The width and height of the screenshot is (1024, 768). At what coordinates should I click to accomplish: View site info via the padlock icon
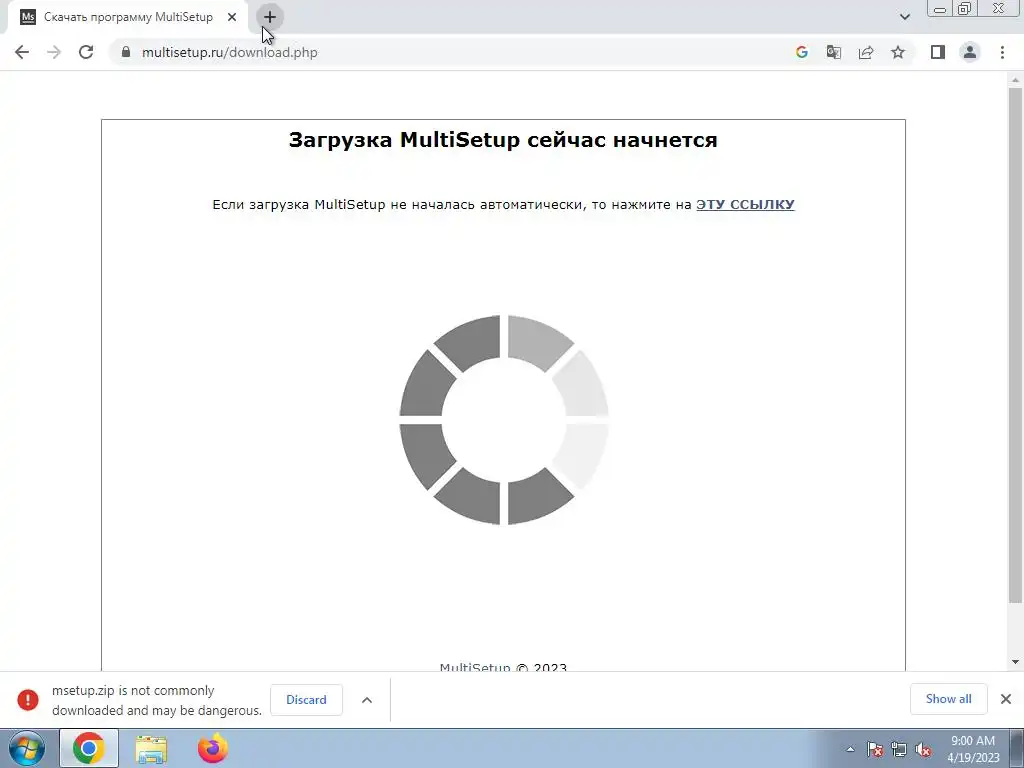click(x=126, y=52)
